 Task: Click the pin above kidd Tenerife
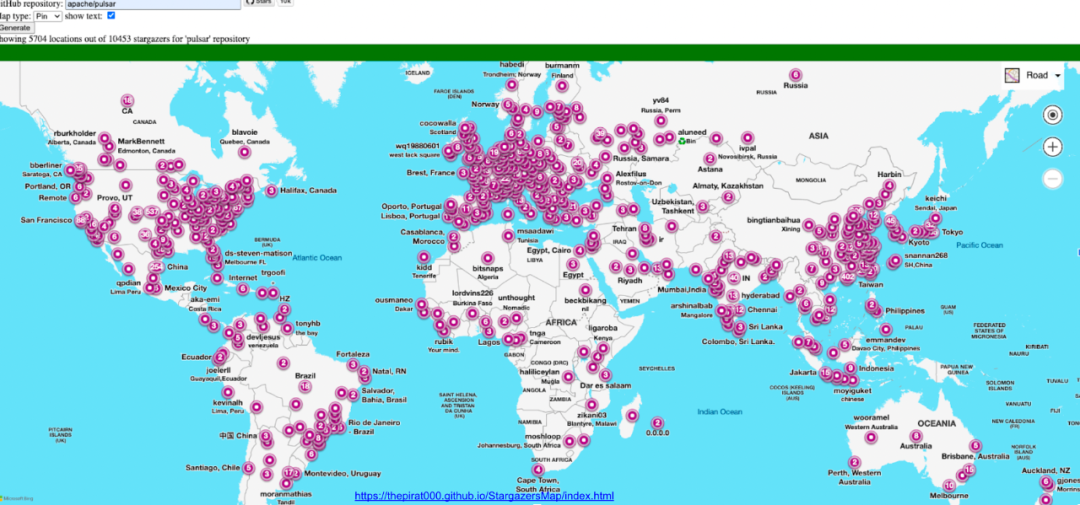pos(423,256)
